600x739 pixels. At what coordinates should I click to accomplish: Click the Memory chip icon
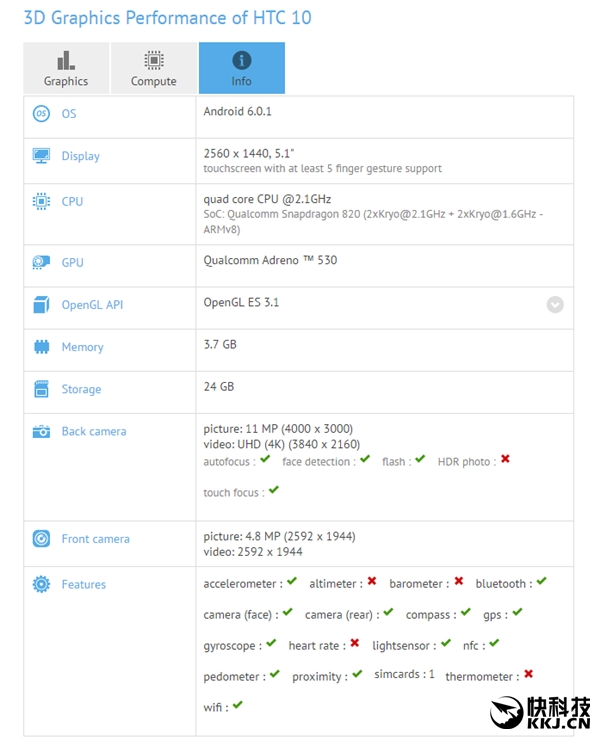(x=41, y=347)
